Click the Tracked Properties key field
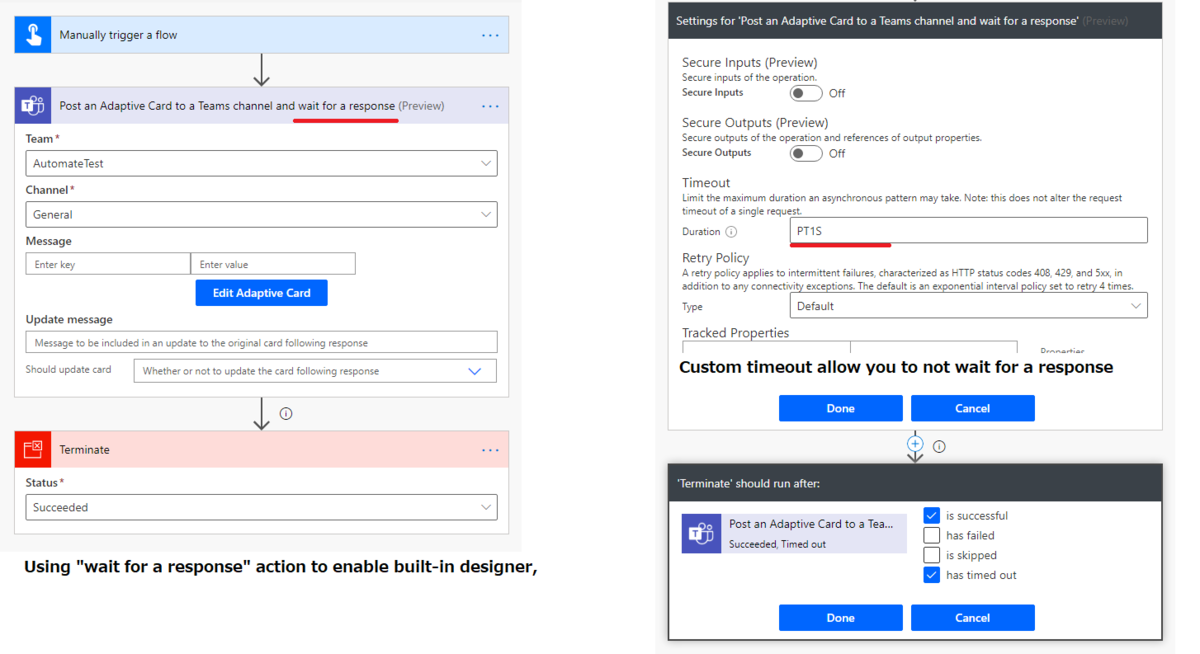The height and width of the screenshot is (654, 1200). (x=766, y=348)
